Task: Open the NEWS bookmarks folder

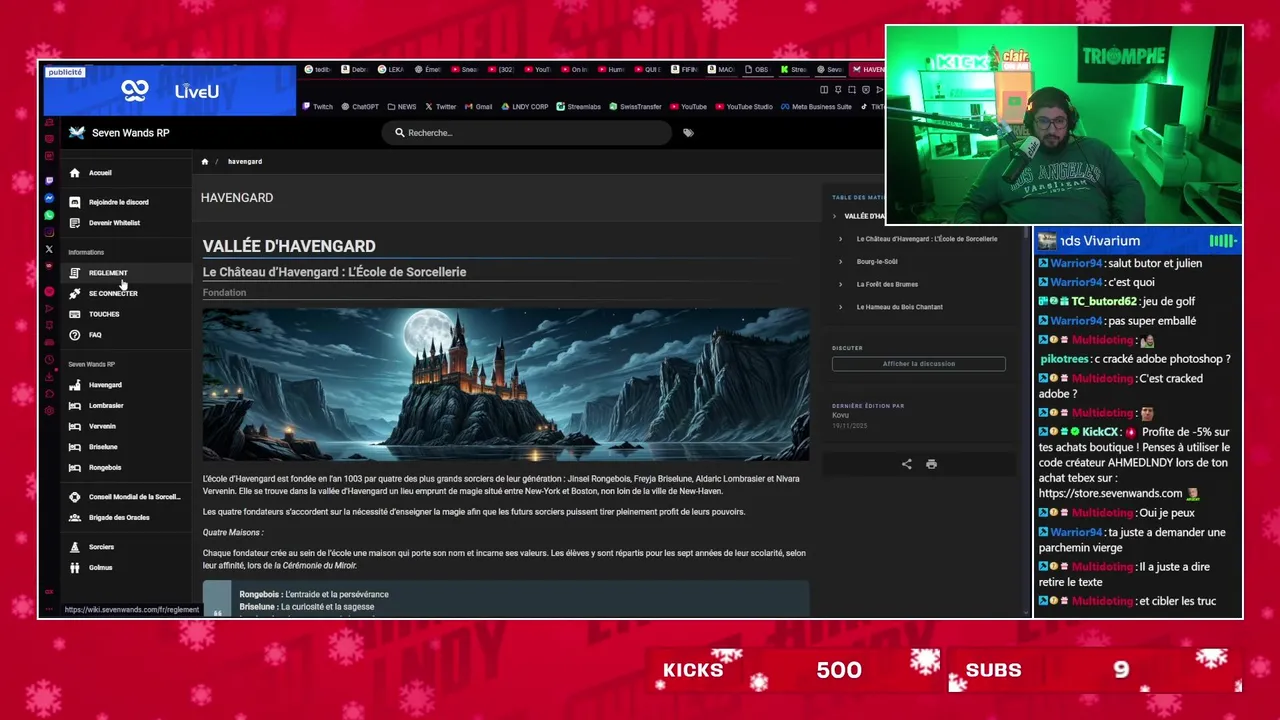Action: click(x=401, y=107)
